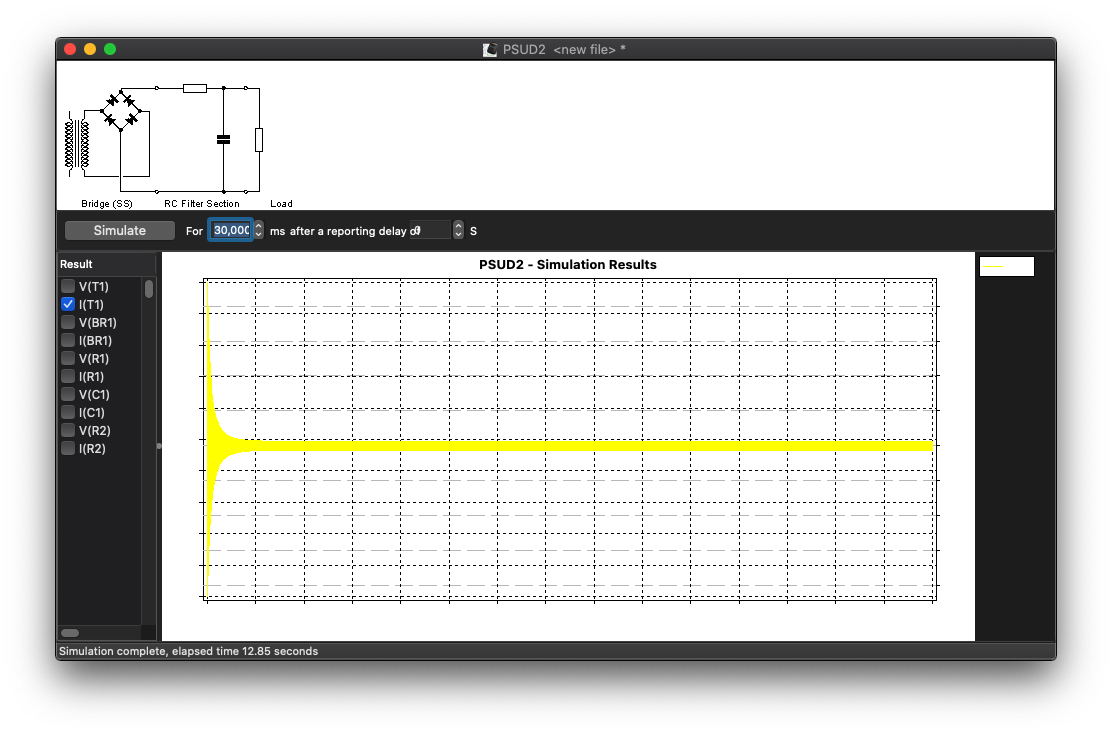Click the Load label under schematic
The image size is (1112, 734).
click(x=281, y=204)
